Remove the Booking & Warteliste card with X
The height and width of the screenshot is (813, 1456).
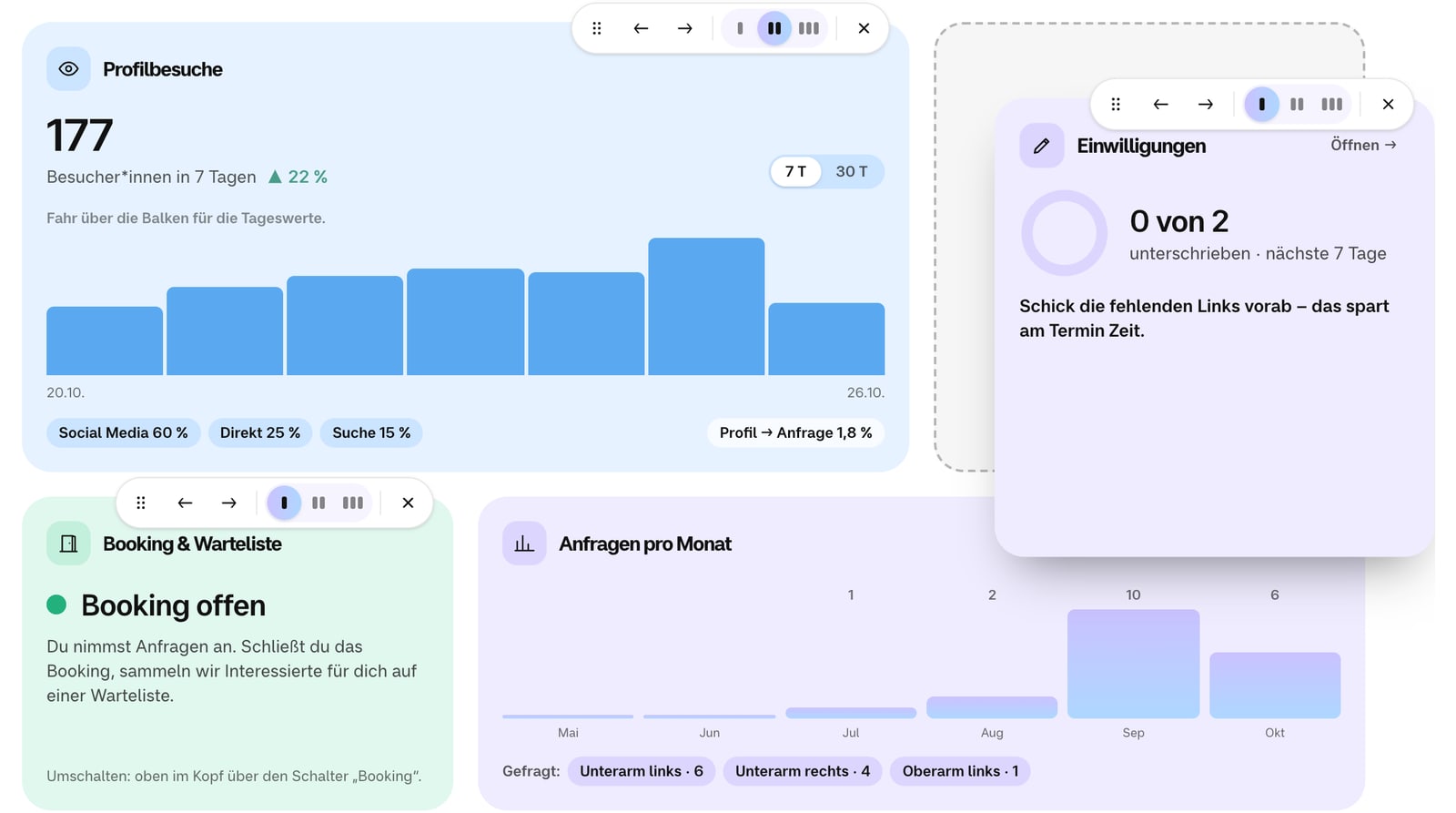[x=408, y=503]
